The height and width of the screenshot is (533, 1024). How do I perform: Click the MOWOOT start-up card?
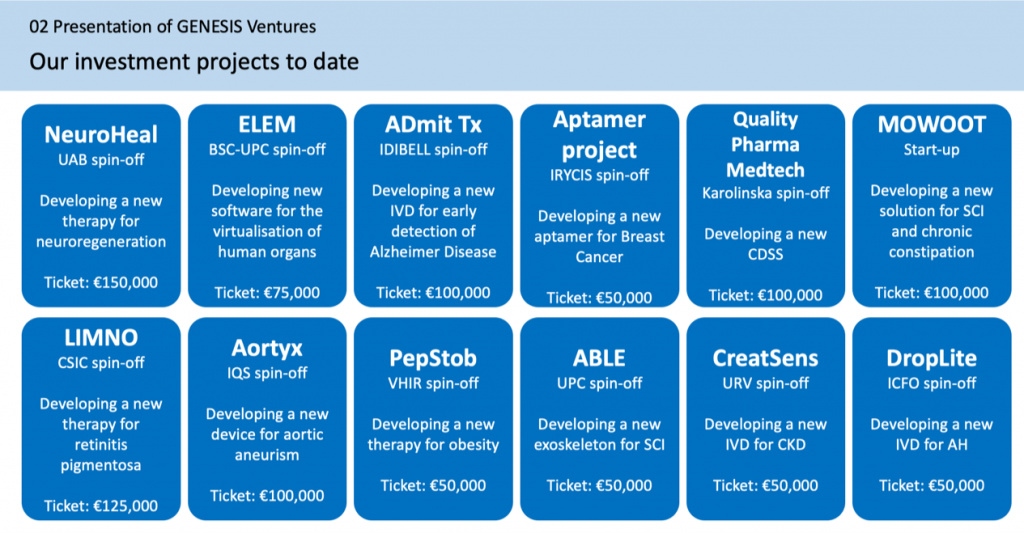pyautogui.click(x=931, y=205)
